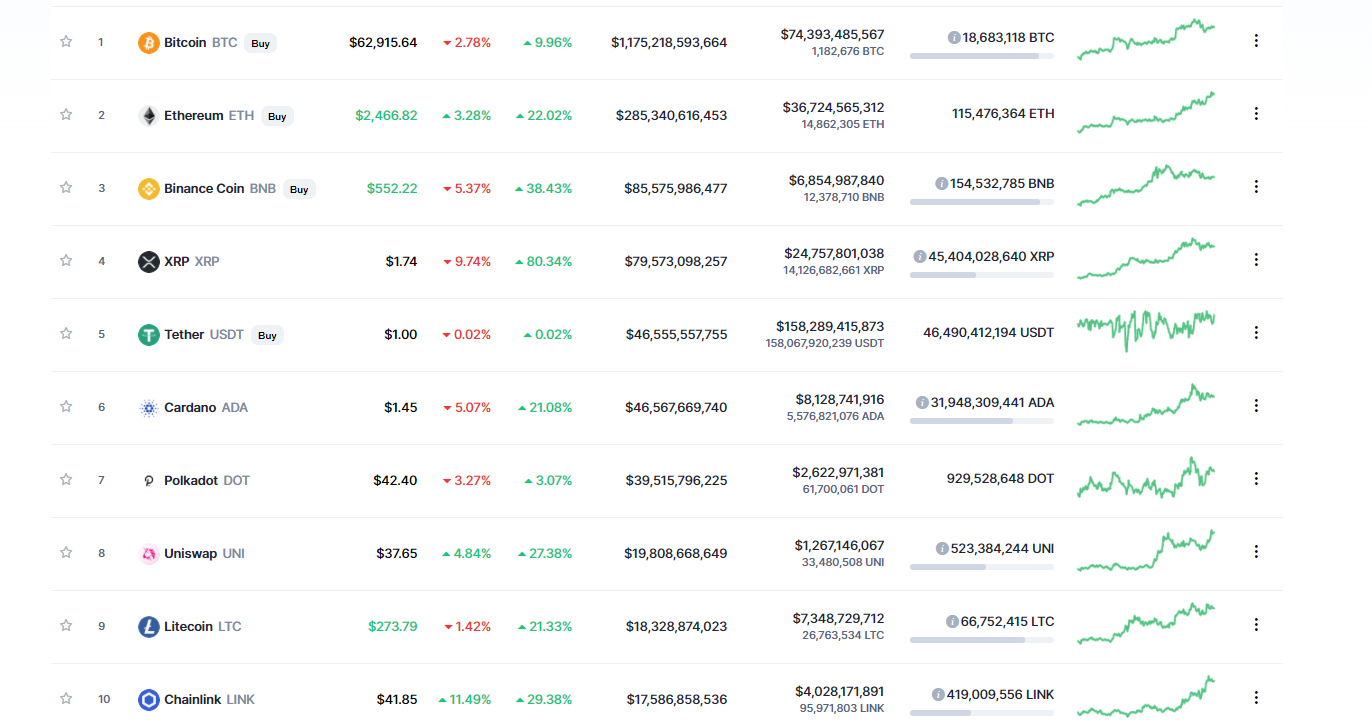Image resolution: width=1372 pixels, height=720 pixels.
Task: Click the Ethereum diamond logo icon
Action: (x=148, y=116)
